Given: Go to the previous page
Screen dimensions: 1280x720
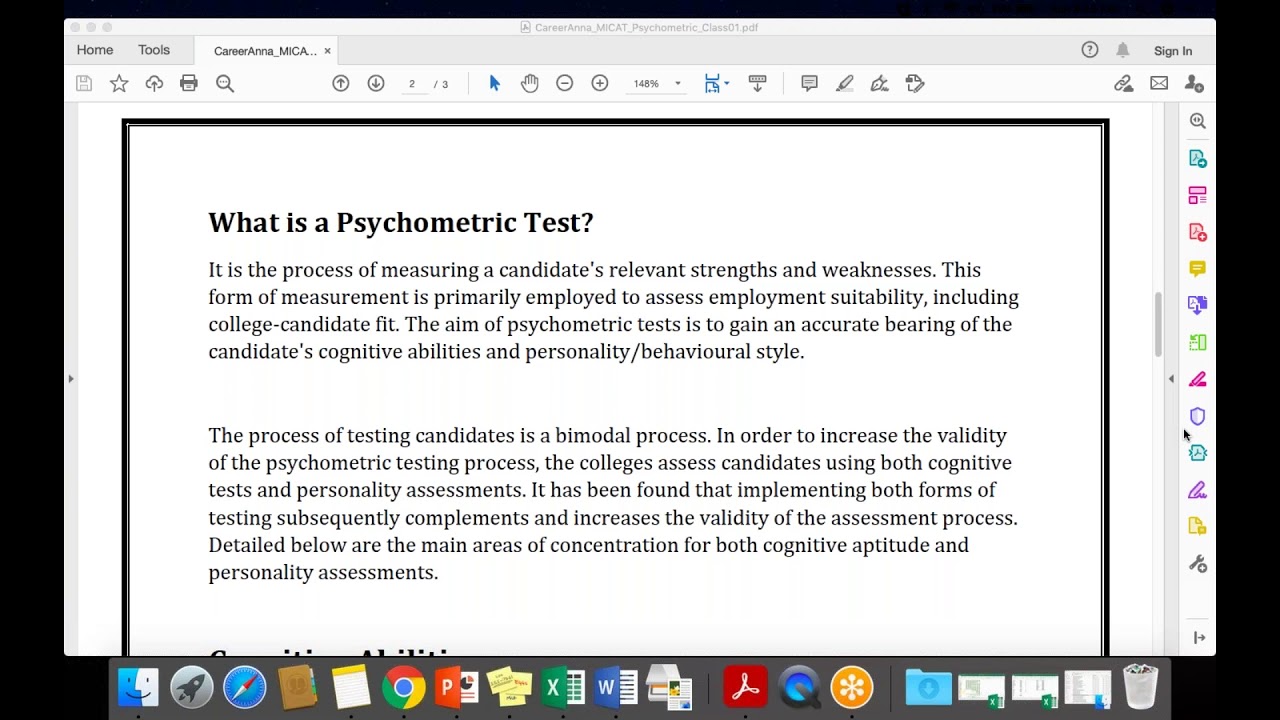Looking at the screenshot, I should coord(341,84).
